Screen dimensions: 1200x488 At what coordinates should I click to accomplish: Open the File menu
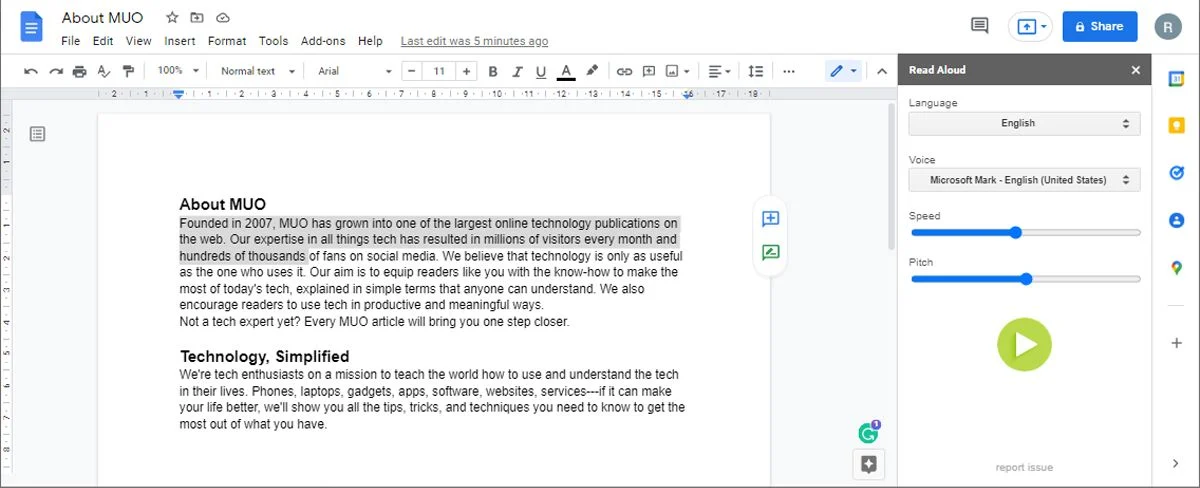pos(70,41)
